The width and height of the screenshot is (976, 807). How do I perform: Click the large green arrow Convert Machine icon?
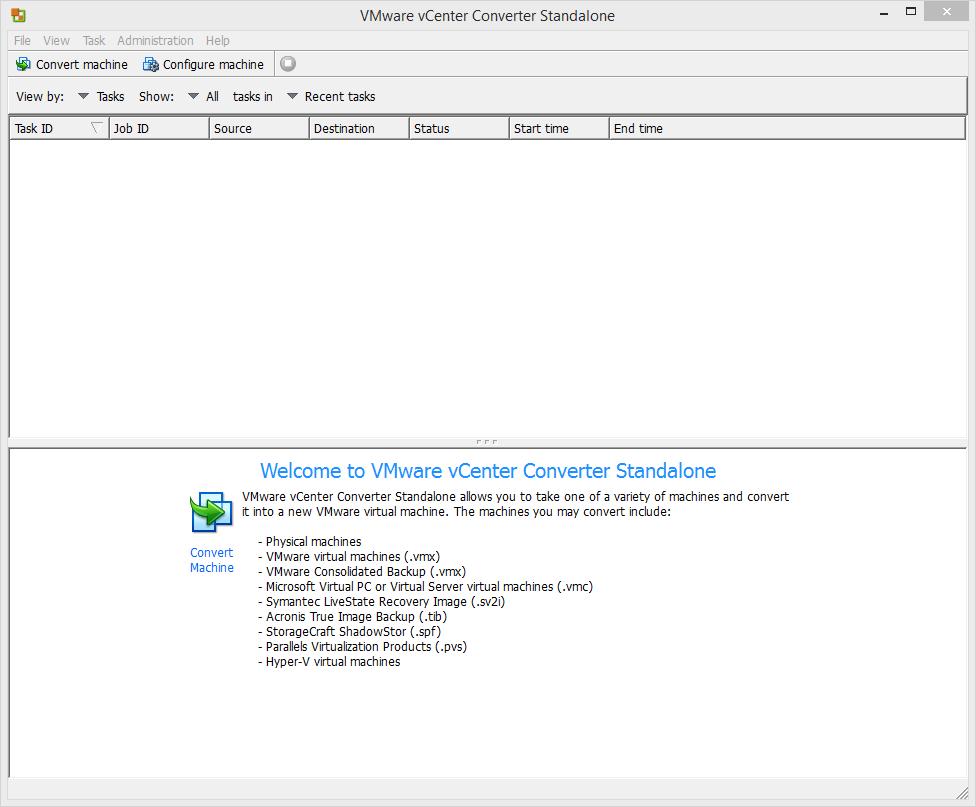pyautogui.click(x=212, y=512)
